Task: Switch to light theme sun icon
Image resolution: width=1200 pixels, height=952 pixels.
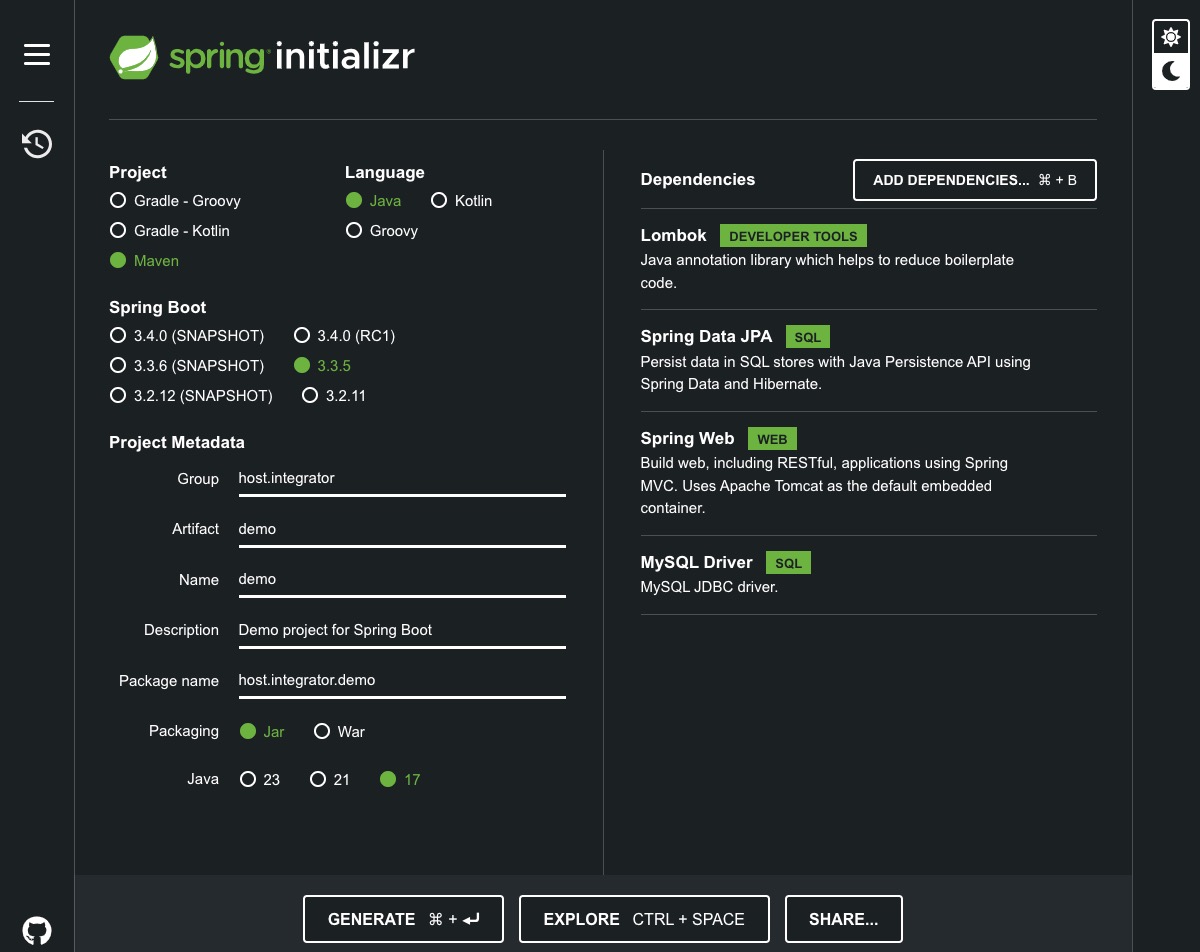Action: (1170, 38)
